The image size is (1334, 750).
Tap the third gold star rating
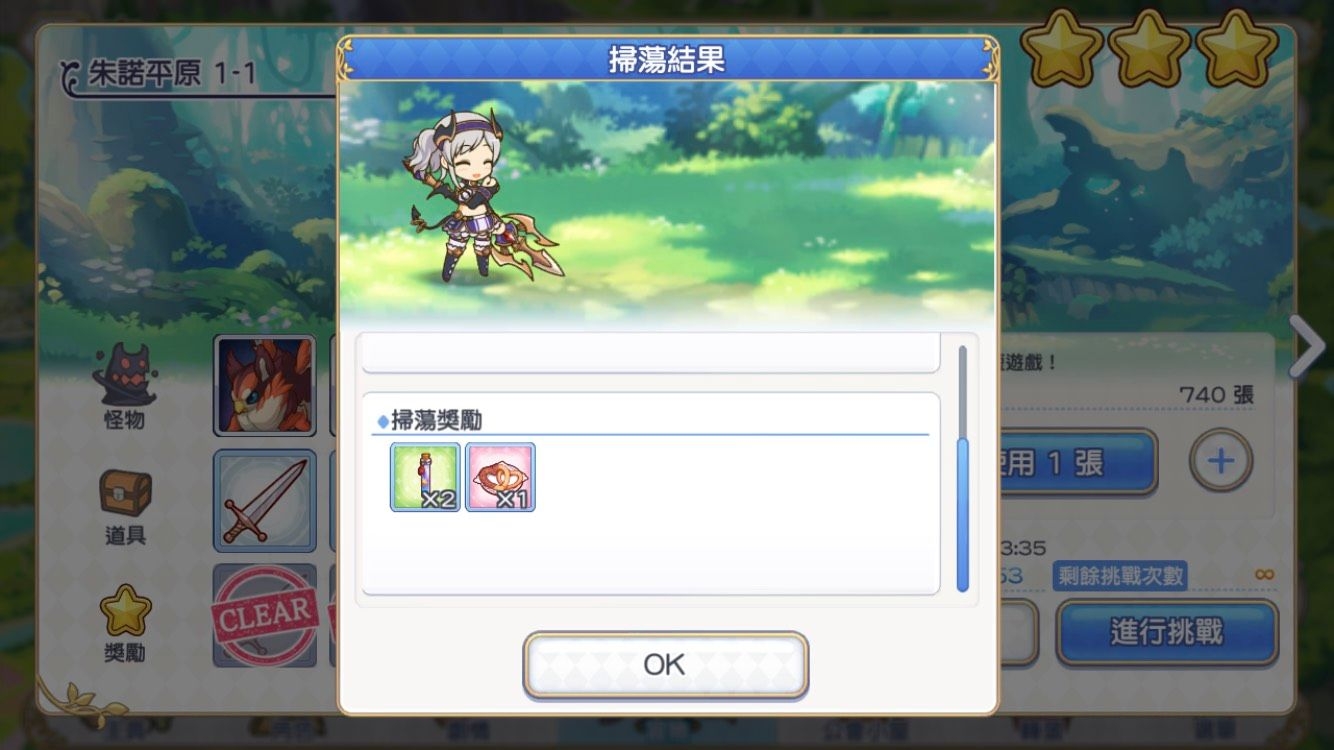[1237, 47]
